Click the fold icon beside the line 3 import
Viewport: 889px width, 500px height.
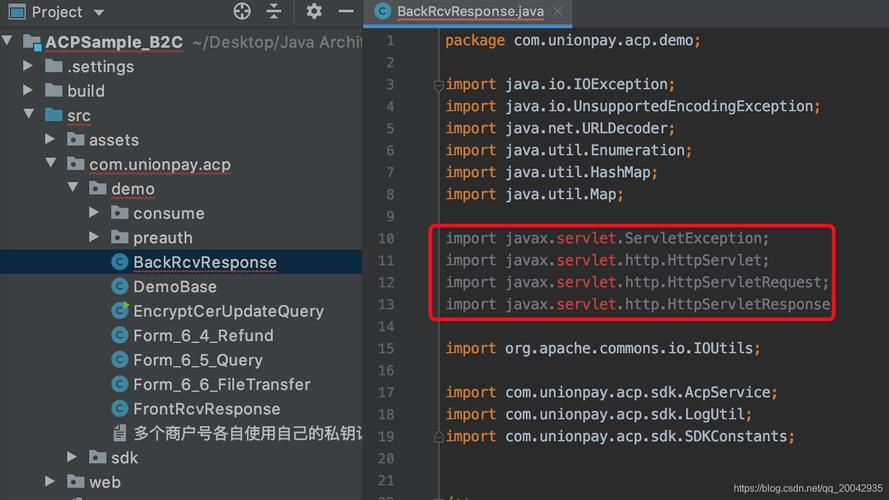(438, 85)
